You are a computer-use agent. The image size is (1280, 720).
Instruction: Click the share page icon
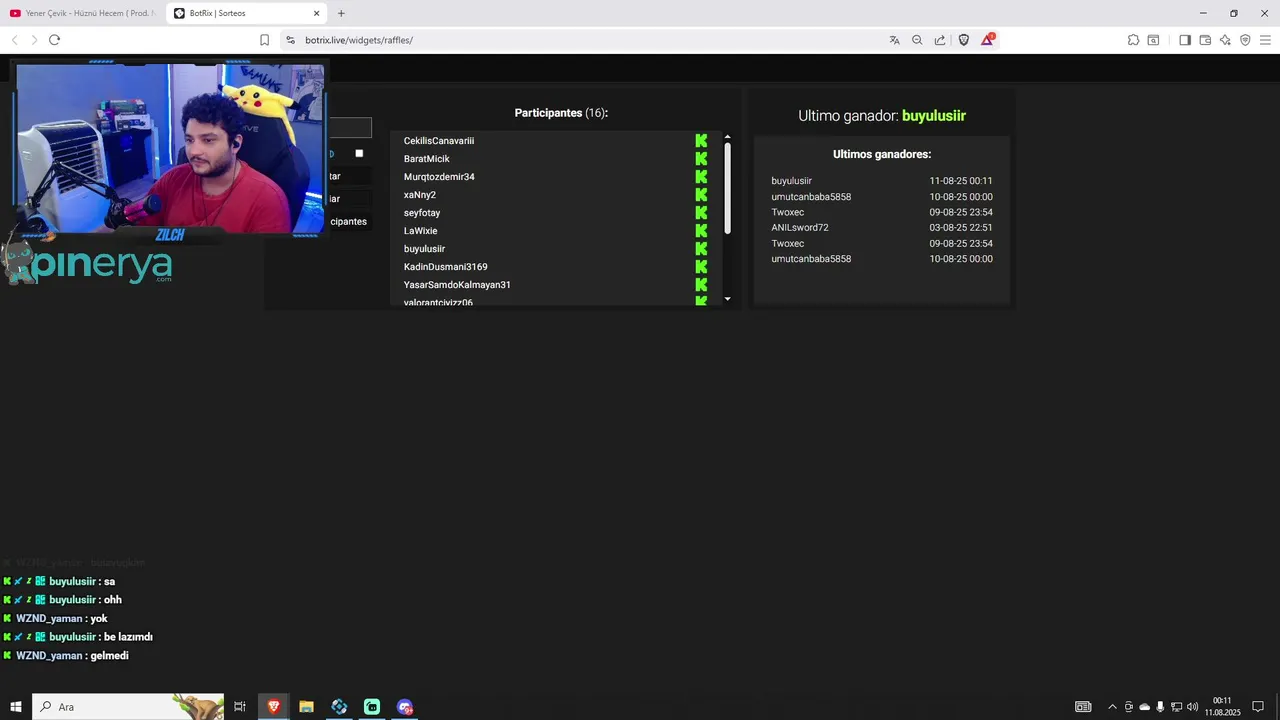[x=940, y=40]
